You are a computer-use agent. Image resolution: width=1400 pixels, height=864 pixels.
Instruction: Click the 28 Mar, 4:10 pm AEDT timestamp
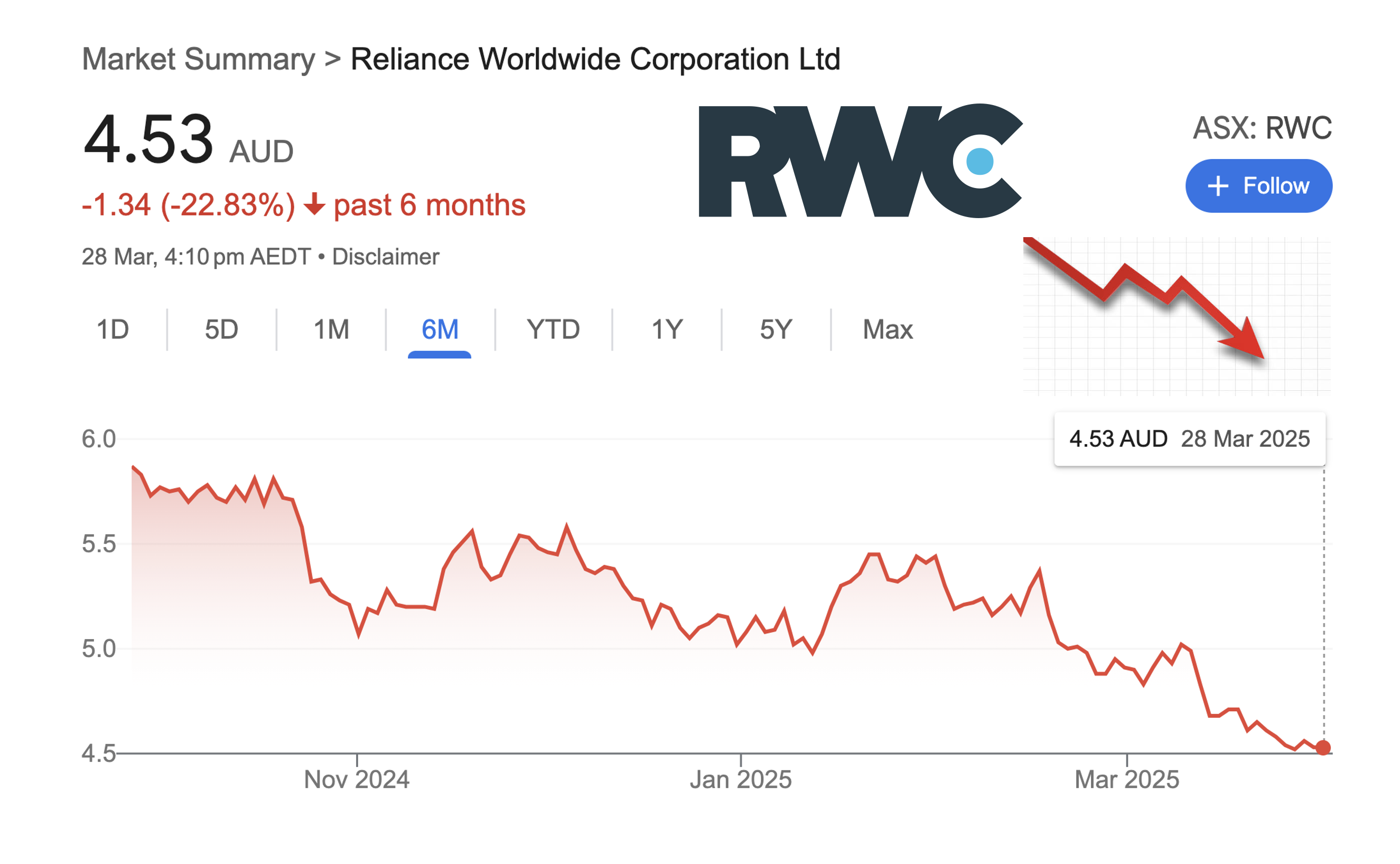pyautogui.click(x=196, y=257)
